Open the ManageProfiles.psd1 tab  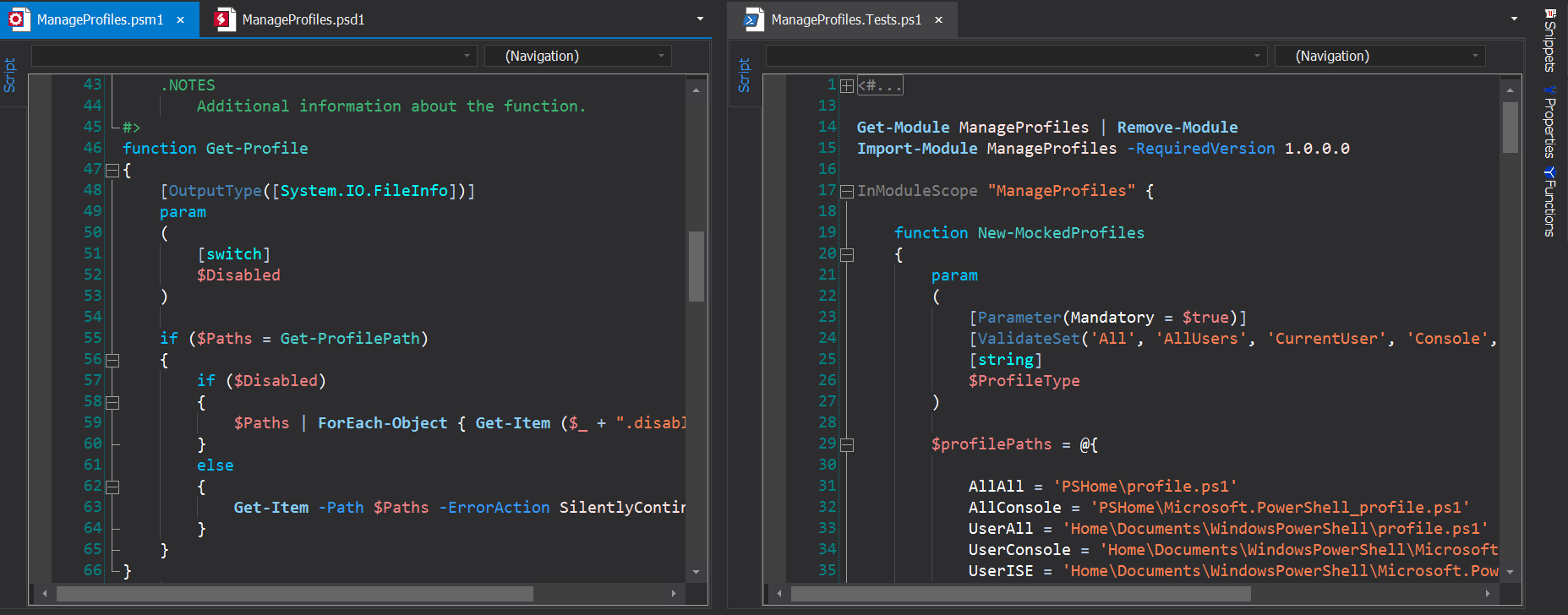click(291, 19)
